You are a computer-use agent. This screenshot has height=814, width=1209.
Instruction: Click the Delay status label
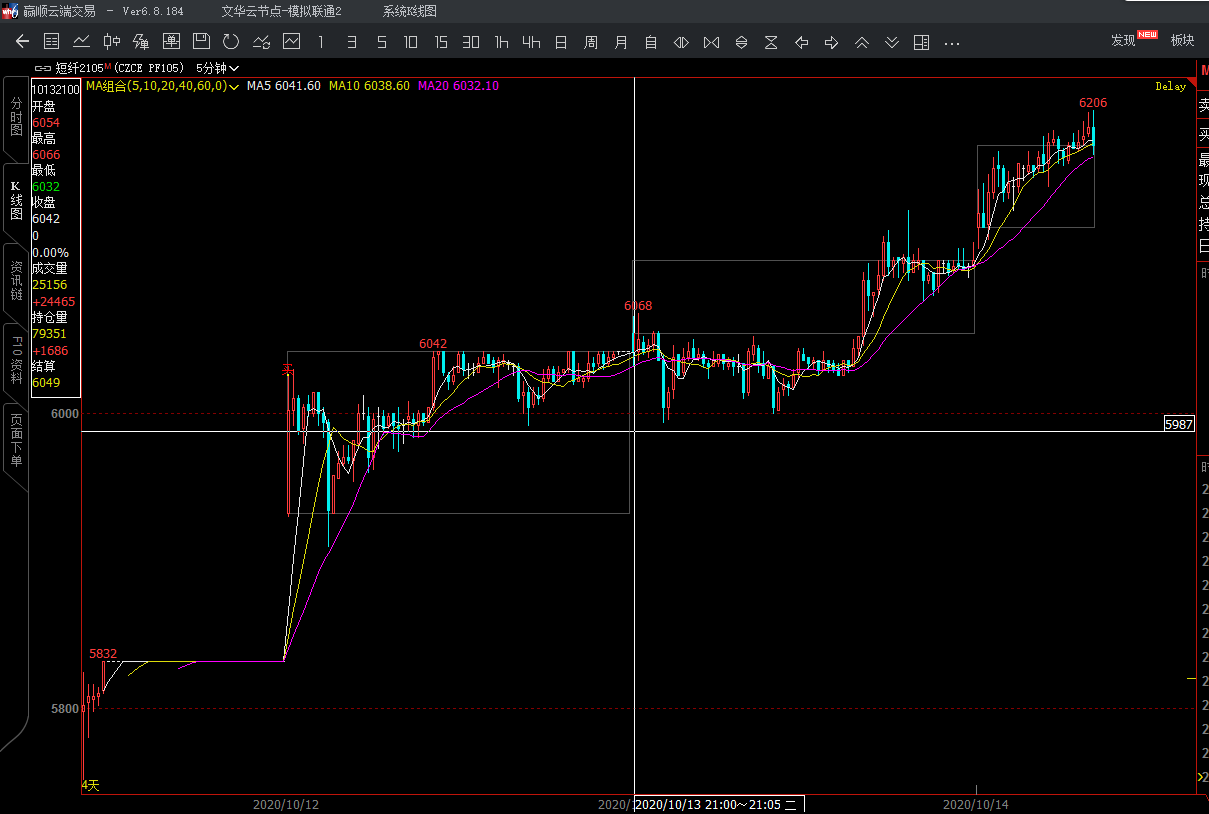click(x=1171, y=87)
